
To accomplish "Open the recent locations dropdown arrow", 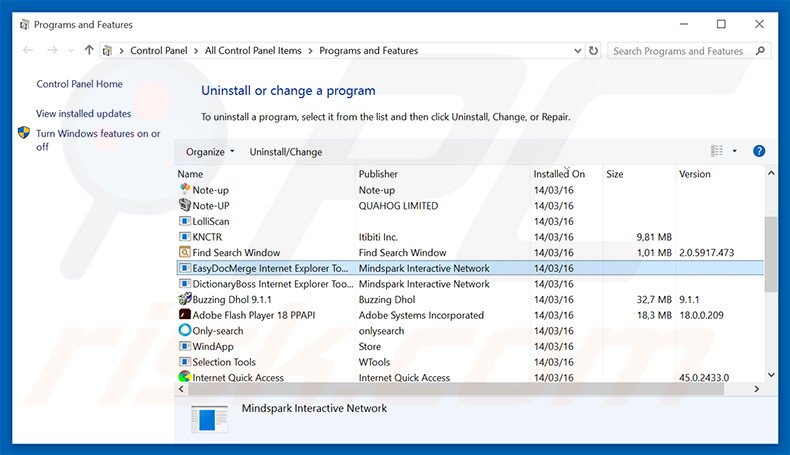I will pyautogui.click(x=71, y=50).
